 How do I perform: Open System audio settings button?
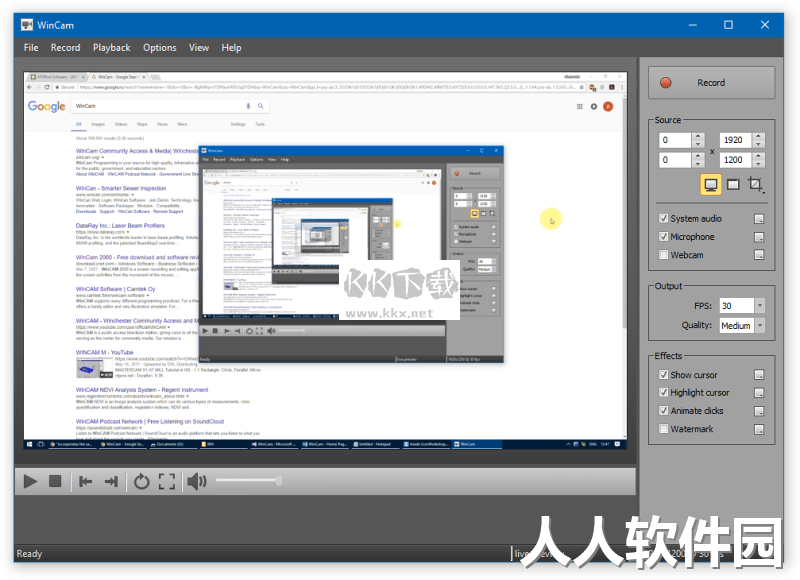point(759,219)
